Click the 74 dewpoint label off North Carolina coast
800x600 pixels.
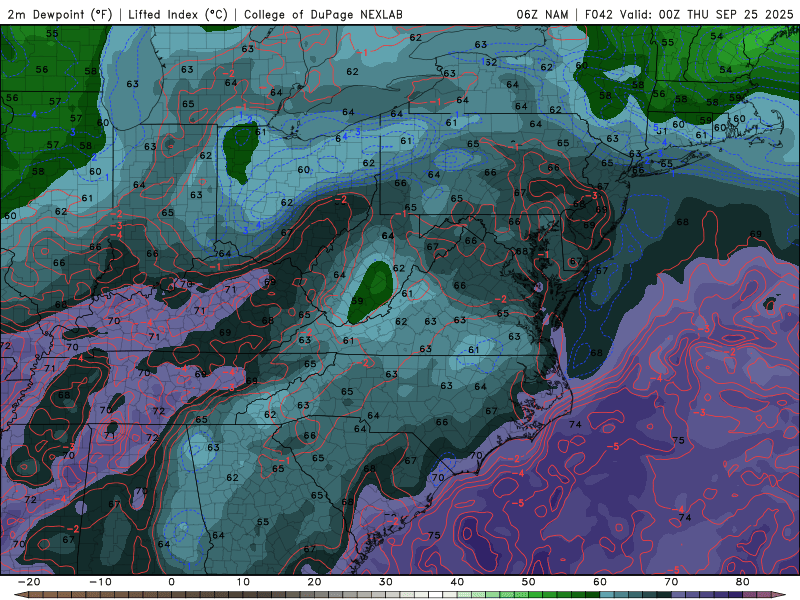tap(575, 424)
